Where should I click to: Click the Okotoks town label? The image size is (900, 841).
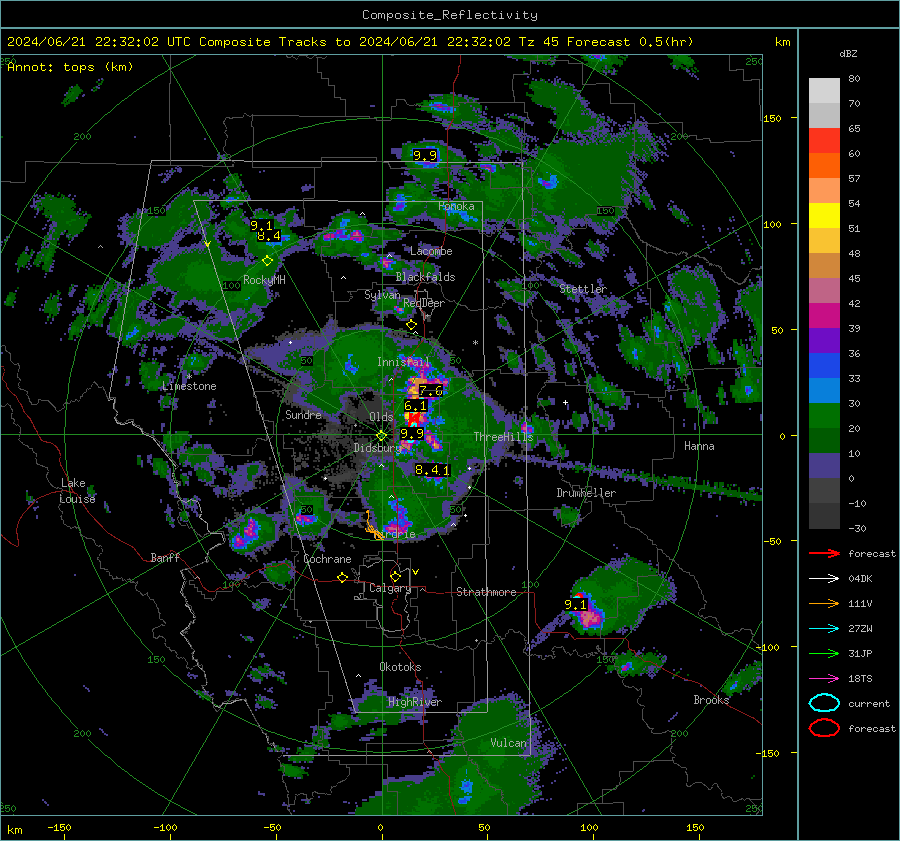pos(400,667)
